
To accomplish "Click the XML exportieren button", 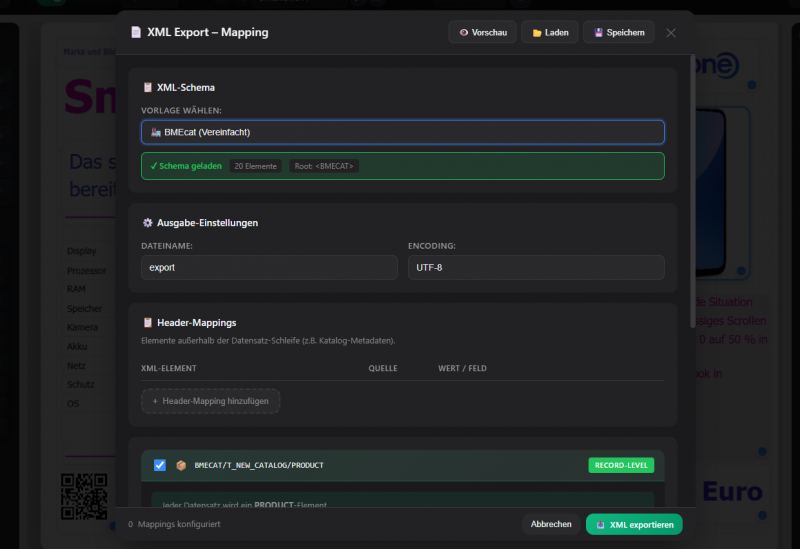I will 634,525.
